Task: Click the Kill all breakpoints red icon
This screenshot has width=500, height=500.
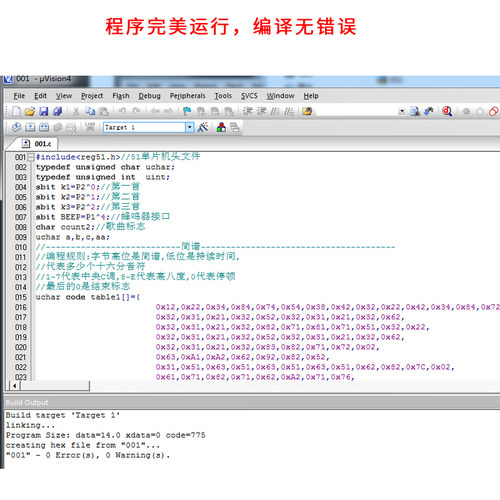Action: (494, 111)
